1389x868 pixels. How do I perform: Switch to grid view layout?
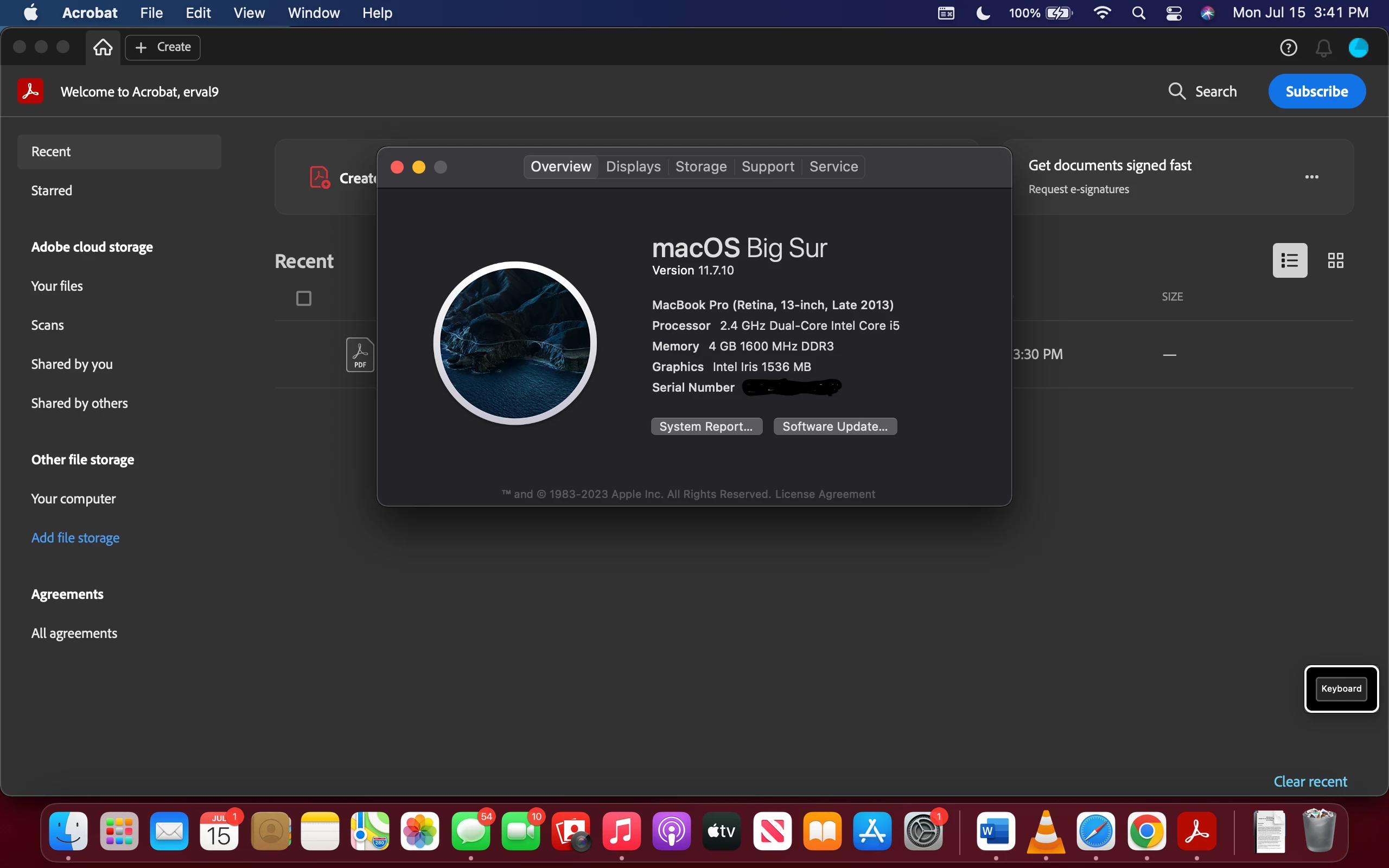(1336, 260)
